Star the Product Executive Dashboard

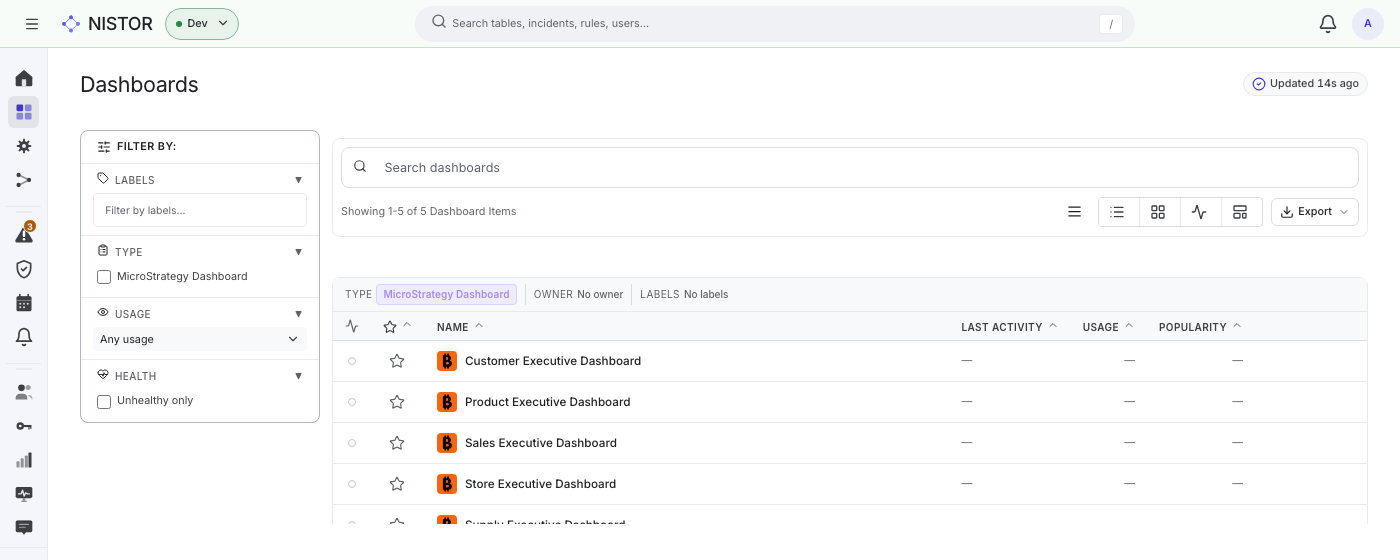pyautogui.click(x=397, y=402)
